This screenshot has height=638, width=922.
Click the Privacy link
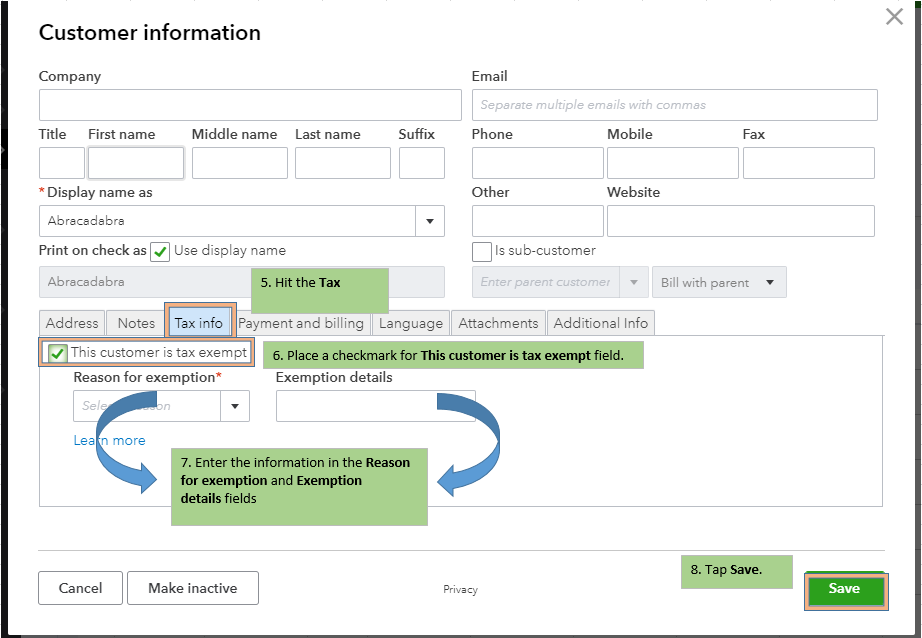point(460,590)
